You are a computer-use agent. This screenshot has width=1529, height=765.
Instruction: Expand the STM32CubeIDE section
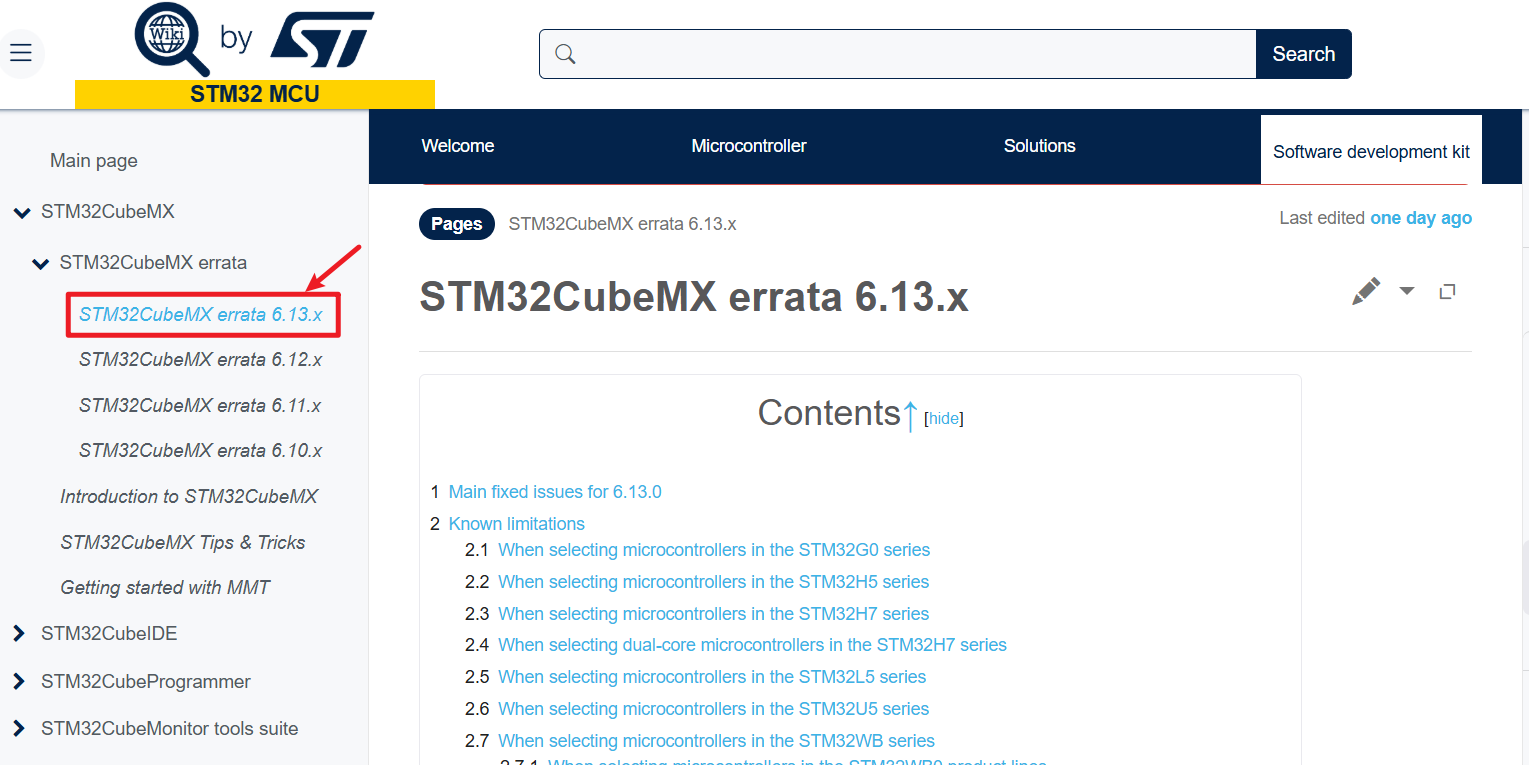(x=18, y=632)
